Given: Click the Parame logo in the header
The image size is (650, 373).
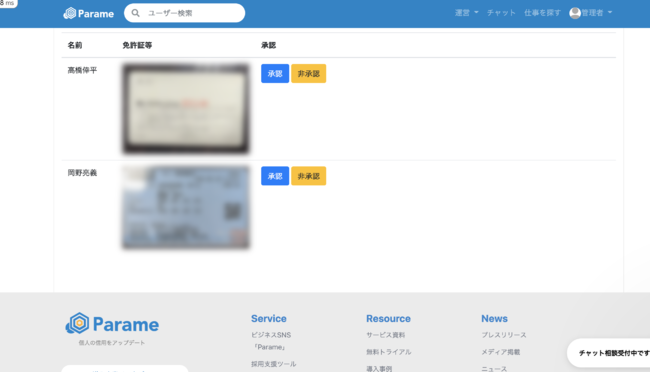Looking at the screenshot, I should pos(88,13).
